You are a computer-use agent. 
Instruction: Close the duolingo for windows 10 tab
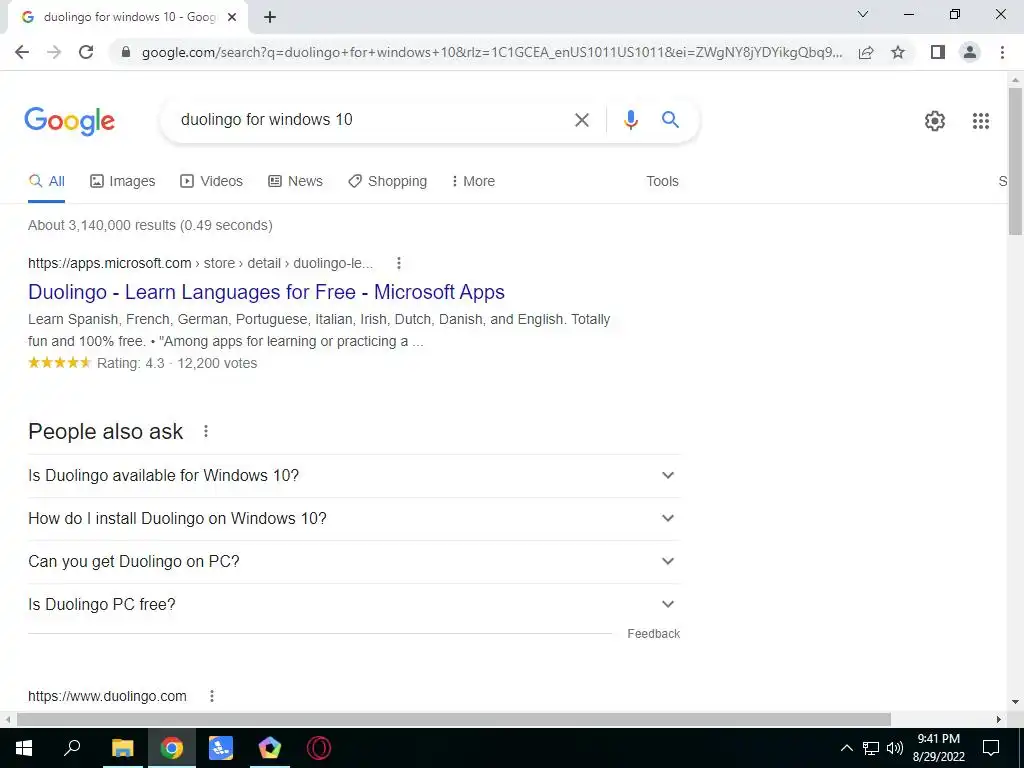coord(232,17)
